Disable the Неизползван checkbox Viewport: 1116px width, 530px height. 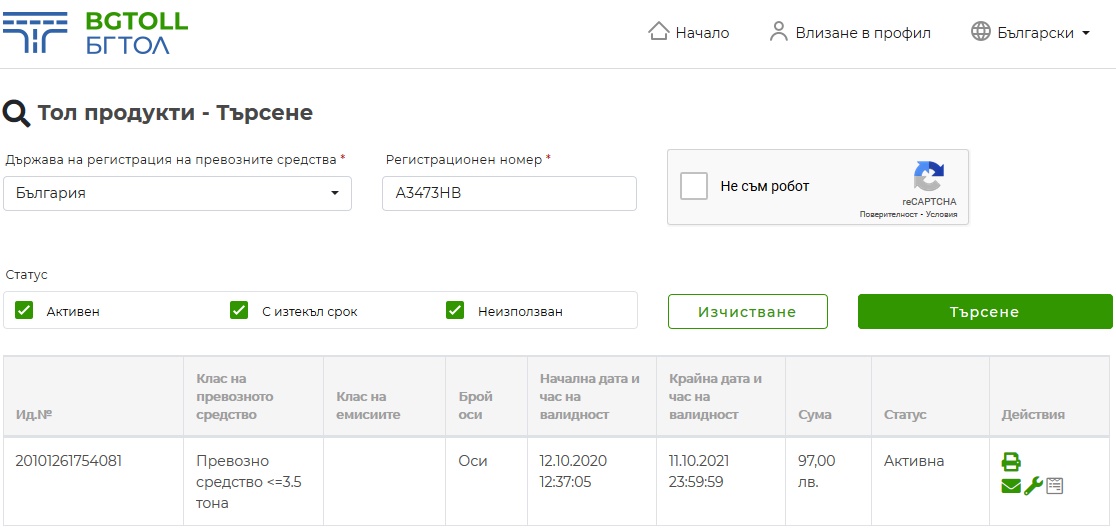tap(455, 311)
